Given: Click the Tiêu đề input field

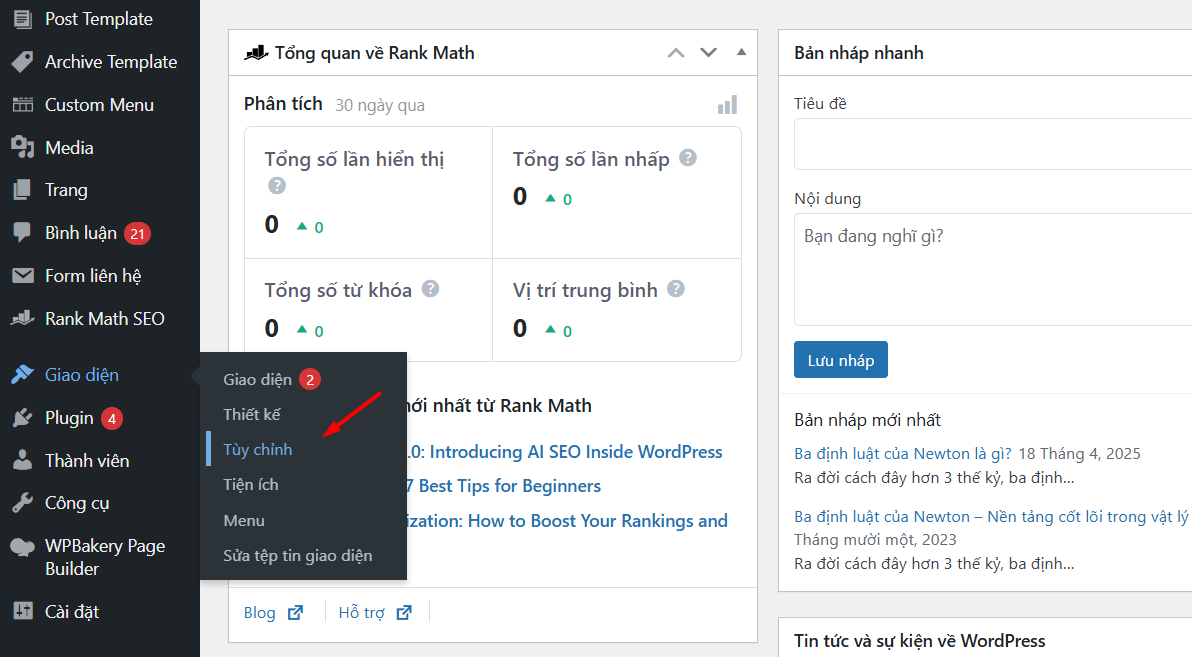Looking at the screenshot, I should pos(990,143).
